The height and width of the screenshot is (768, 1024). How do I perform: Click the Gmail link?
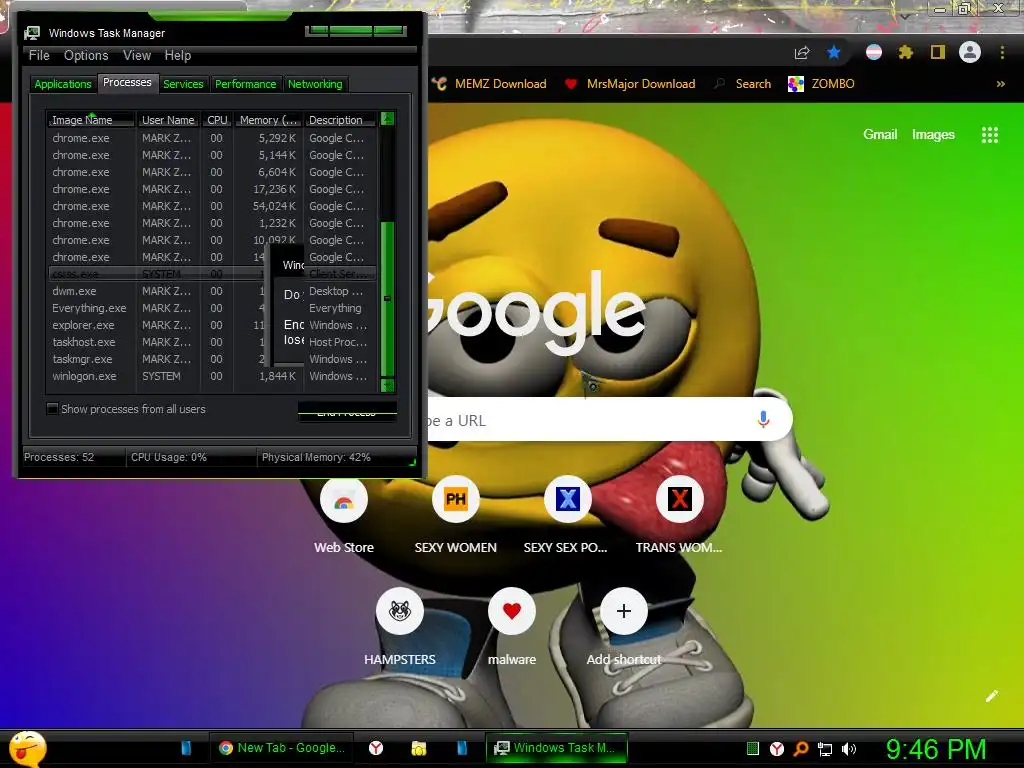(x=880, y=135)
